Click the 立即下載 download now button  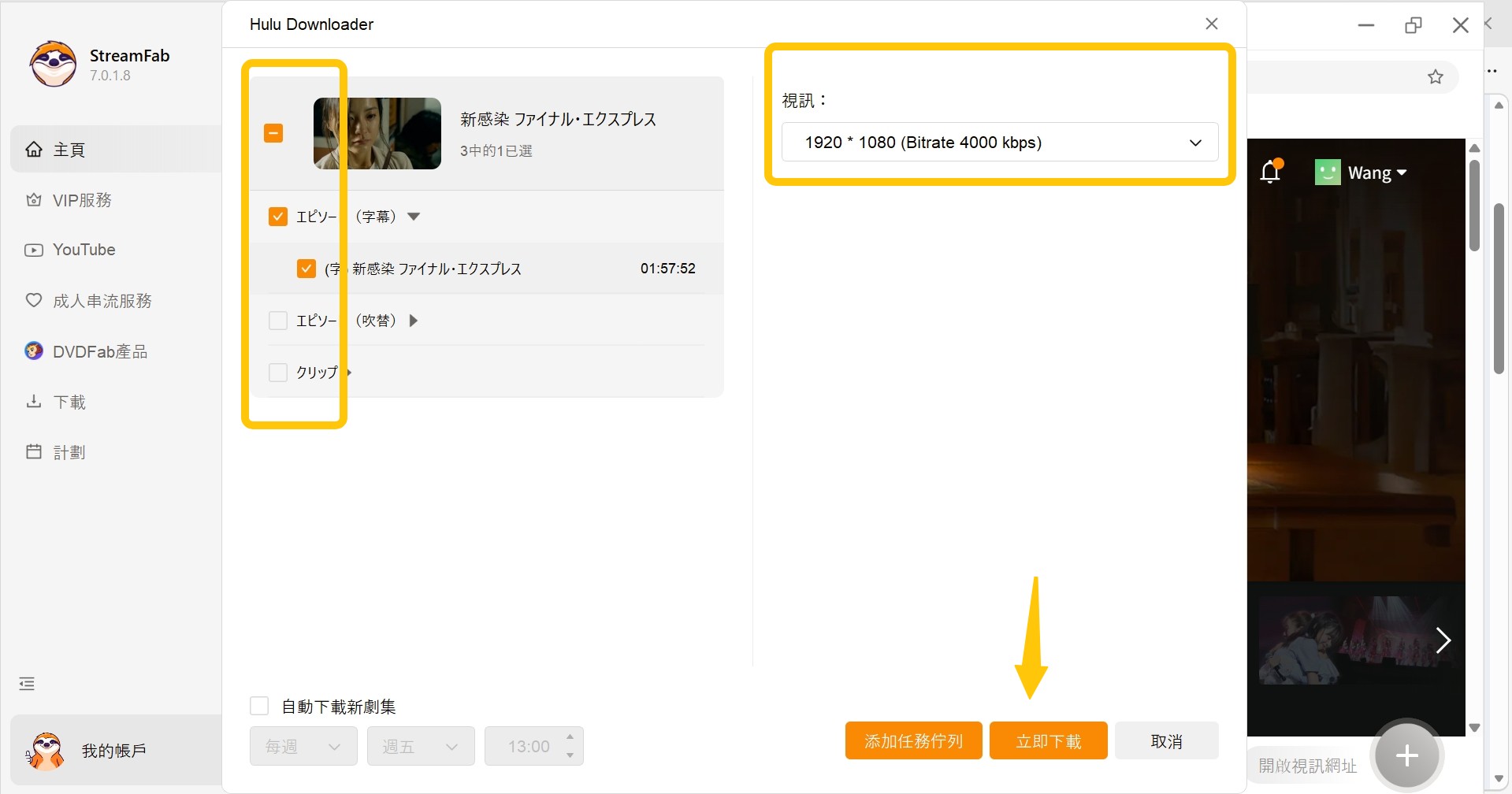point(1048,740)
